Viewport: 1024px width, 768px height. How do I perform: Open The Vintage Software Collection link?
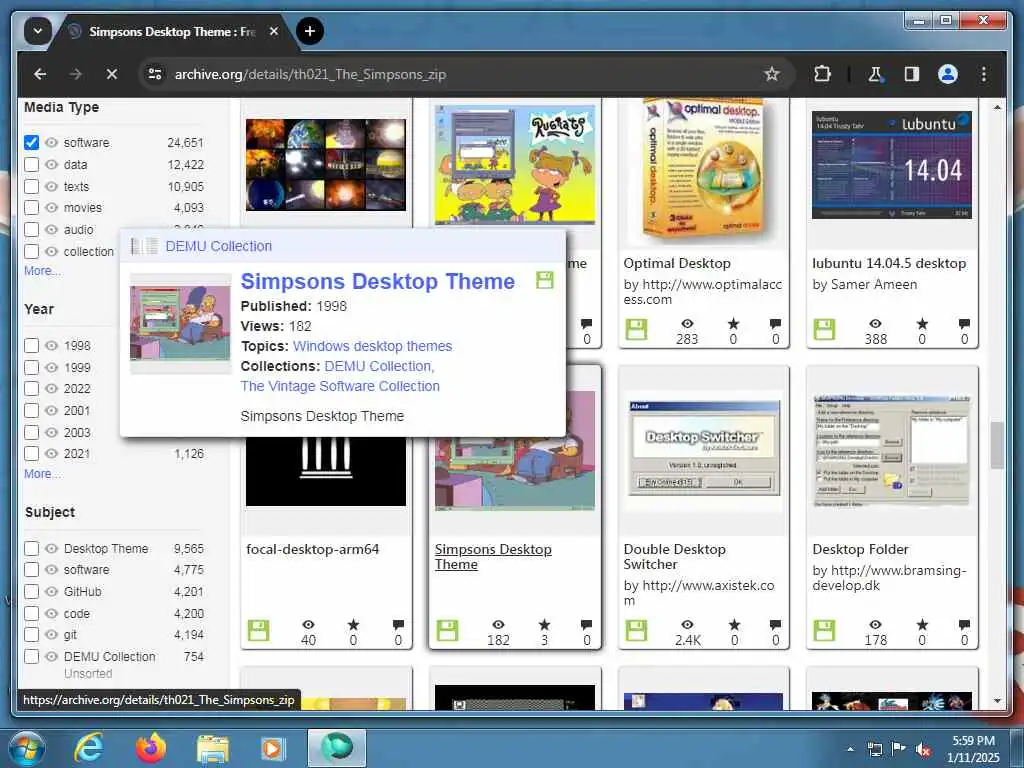[340, 386]
